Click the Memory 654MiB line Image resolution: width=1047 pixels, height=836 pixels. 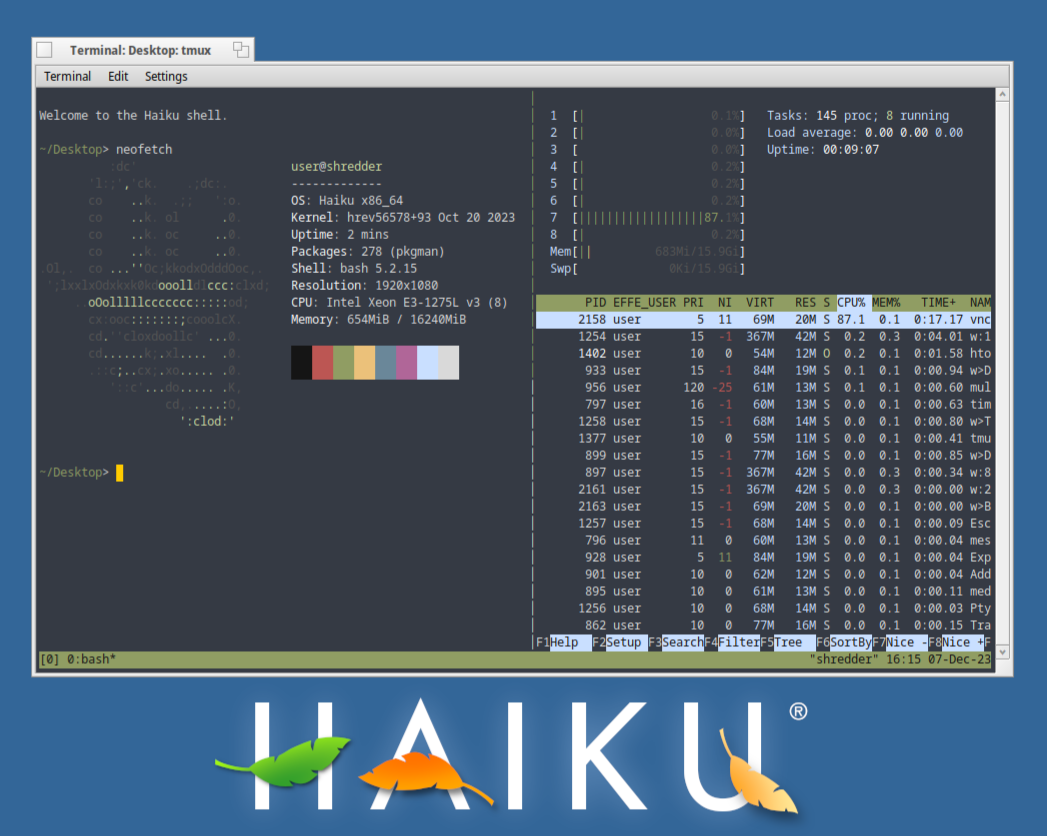(379, 320)
